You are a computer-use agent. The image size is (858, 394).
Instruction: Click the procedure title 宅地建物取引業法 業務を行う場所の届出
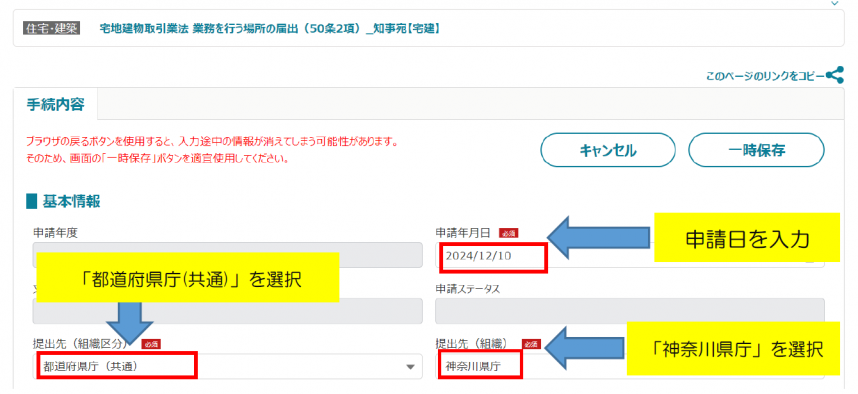click(270, 28)
